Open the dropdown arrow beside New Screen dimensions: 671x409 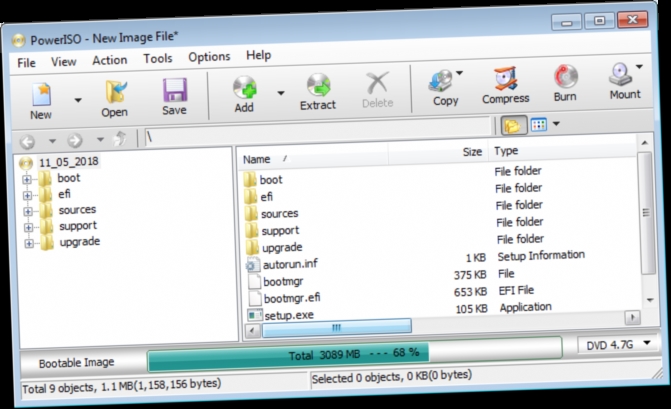[77, 101]
